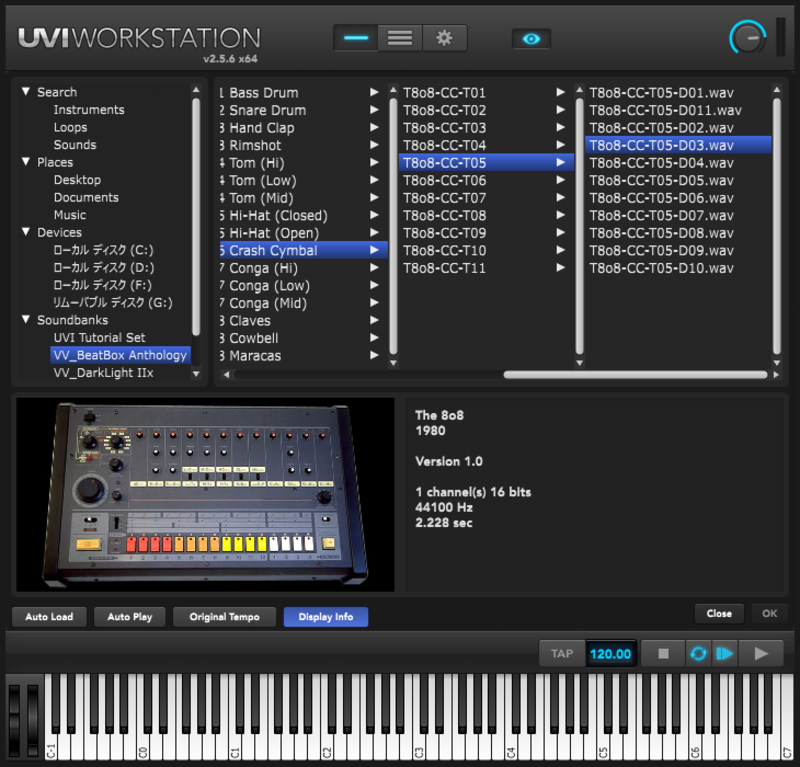Play the C5 key on keyboard
Screen dimensions: 800x767
tap(603, 748)
